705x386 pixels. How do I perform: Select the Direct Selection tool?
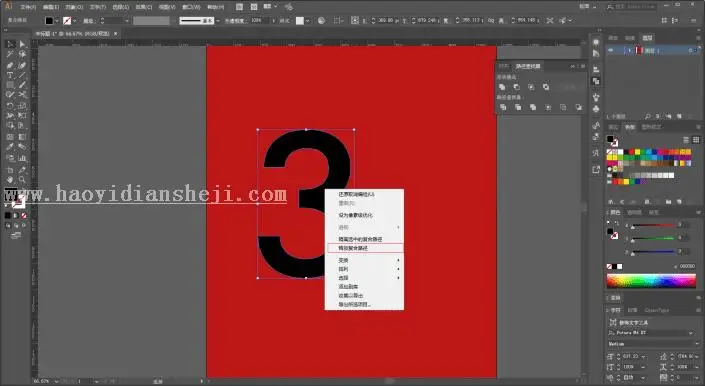pos(22,44)
